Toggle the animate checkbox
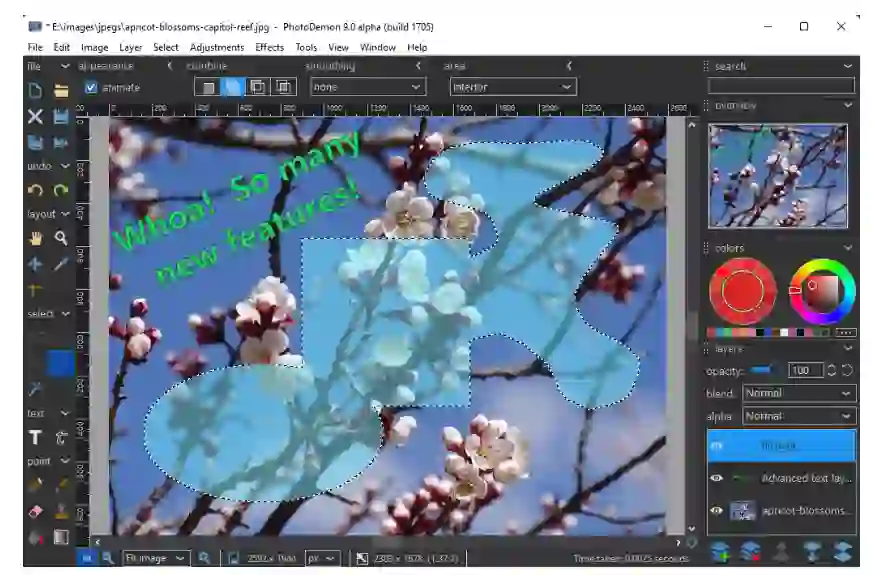Viewport: 872px width, 575px height. (91, 87)
